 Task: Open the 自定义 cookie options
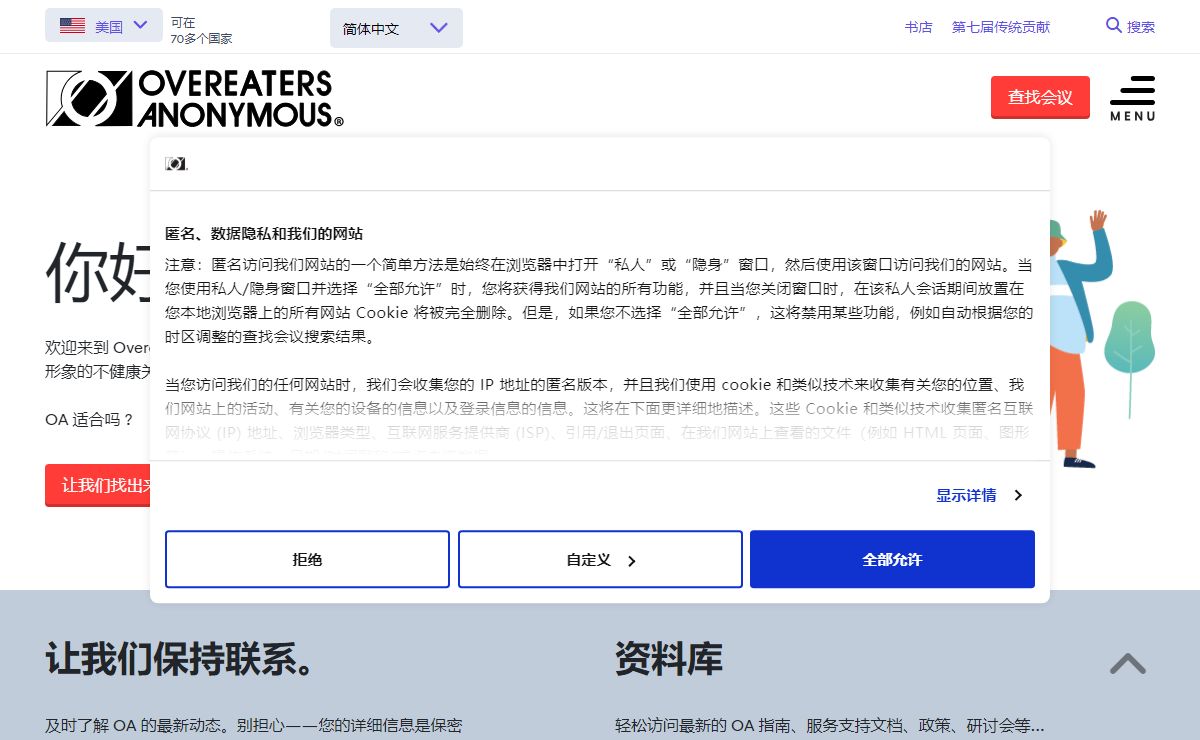coord(600,560)
